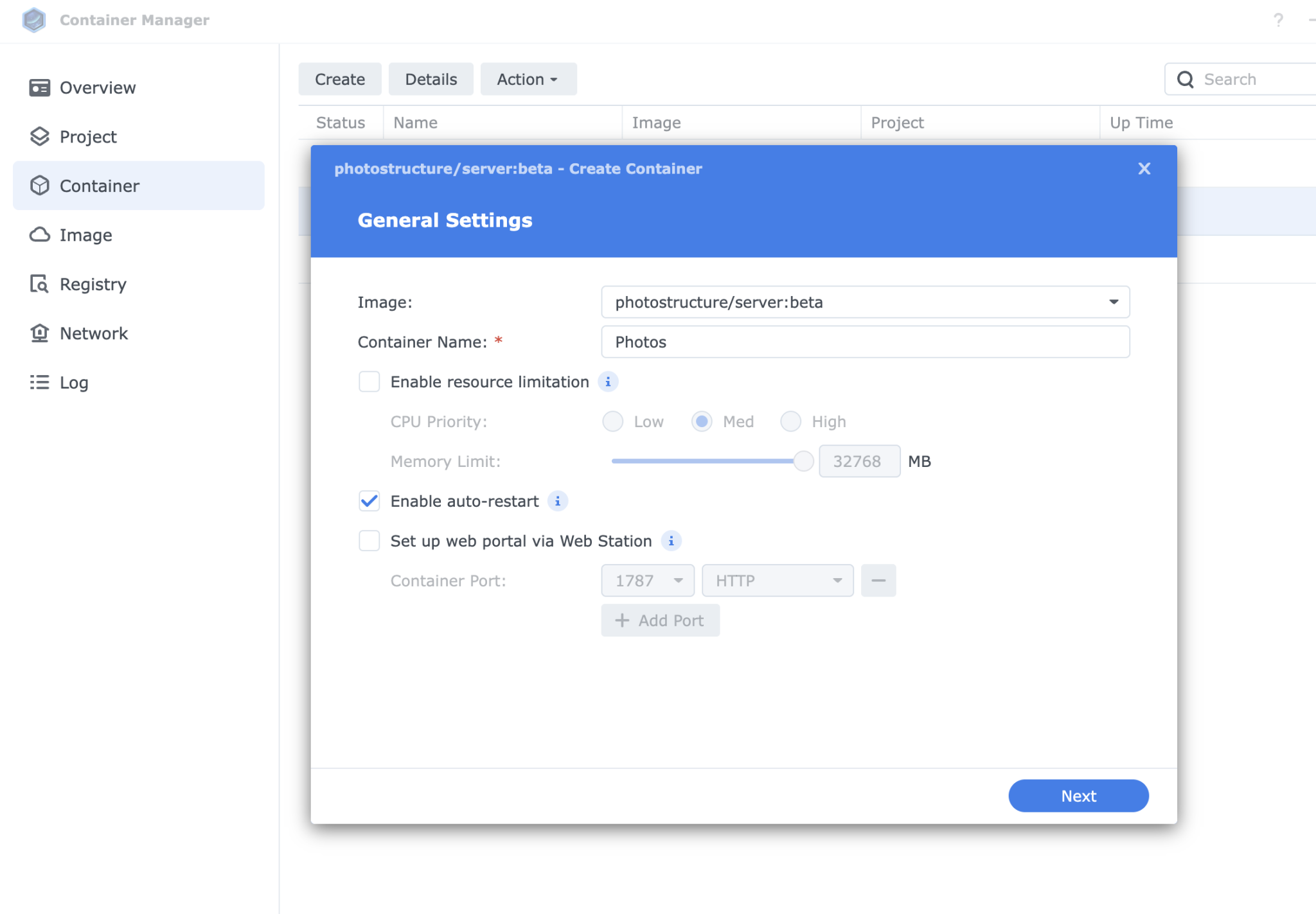Viewport: 1316px width, 914px height.
Task: Open the Container Manager help icon
Action: pyautogui.click(x=1279, y=20)
